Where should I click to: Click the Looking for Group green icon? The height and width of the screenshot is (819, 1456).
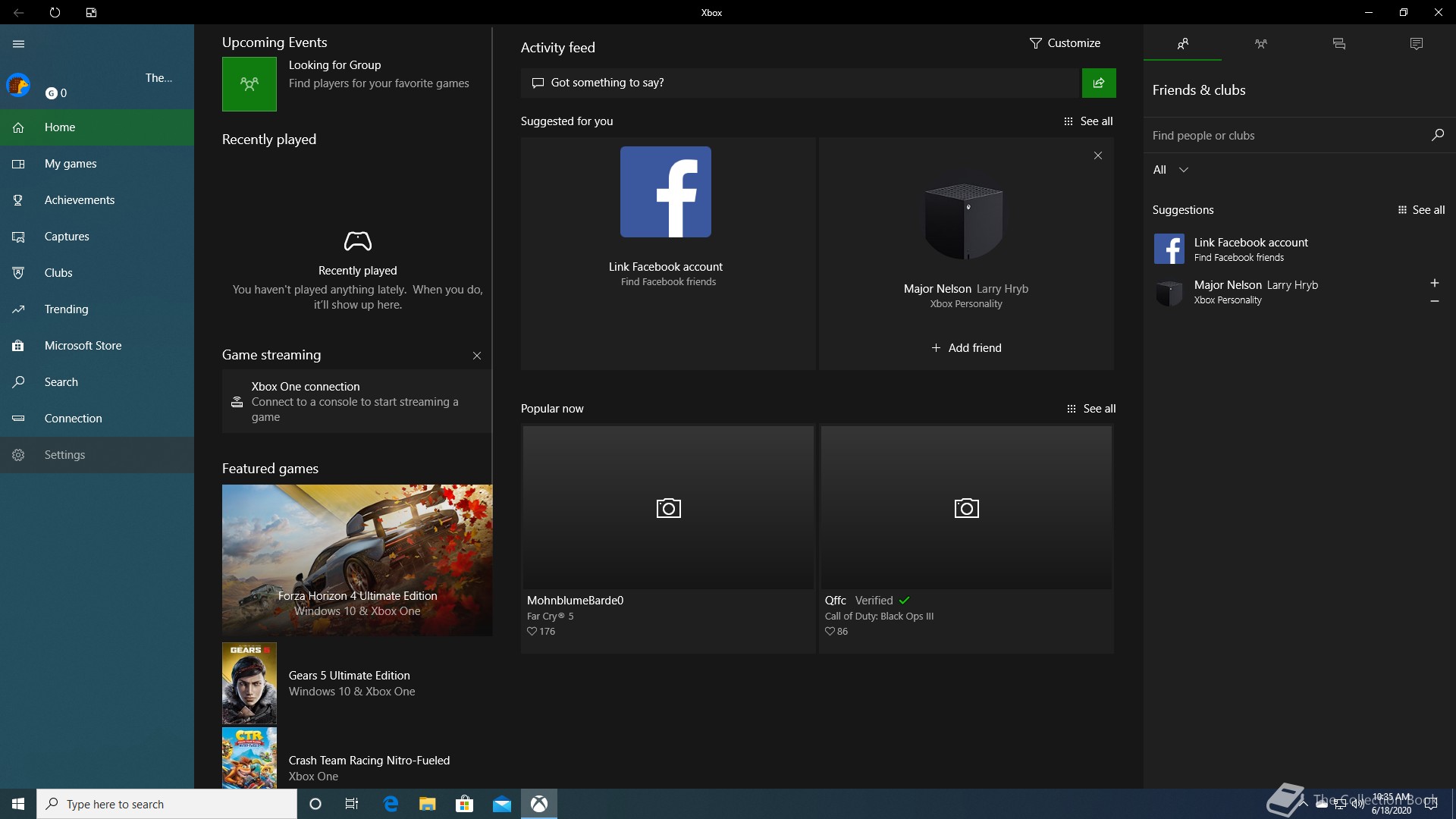tap(249, 84)
